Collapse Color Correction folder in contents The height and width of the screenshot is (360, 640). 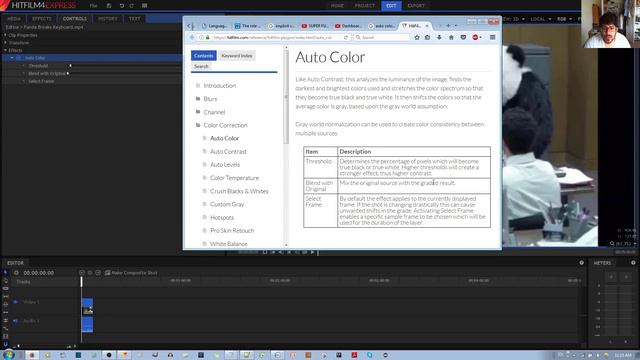(198, 125)
